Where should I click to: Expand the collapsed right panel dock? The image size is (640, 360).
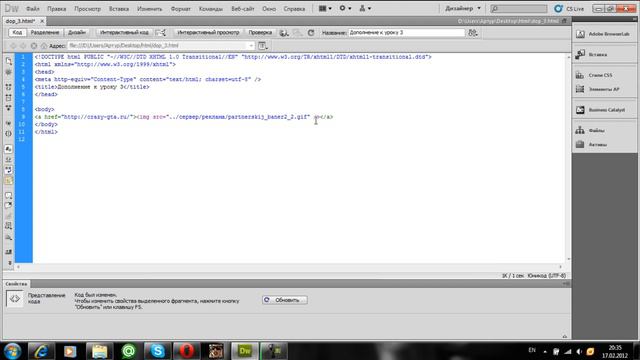point(634,19)
